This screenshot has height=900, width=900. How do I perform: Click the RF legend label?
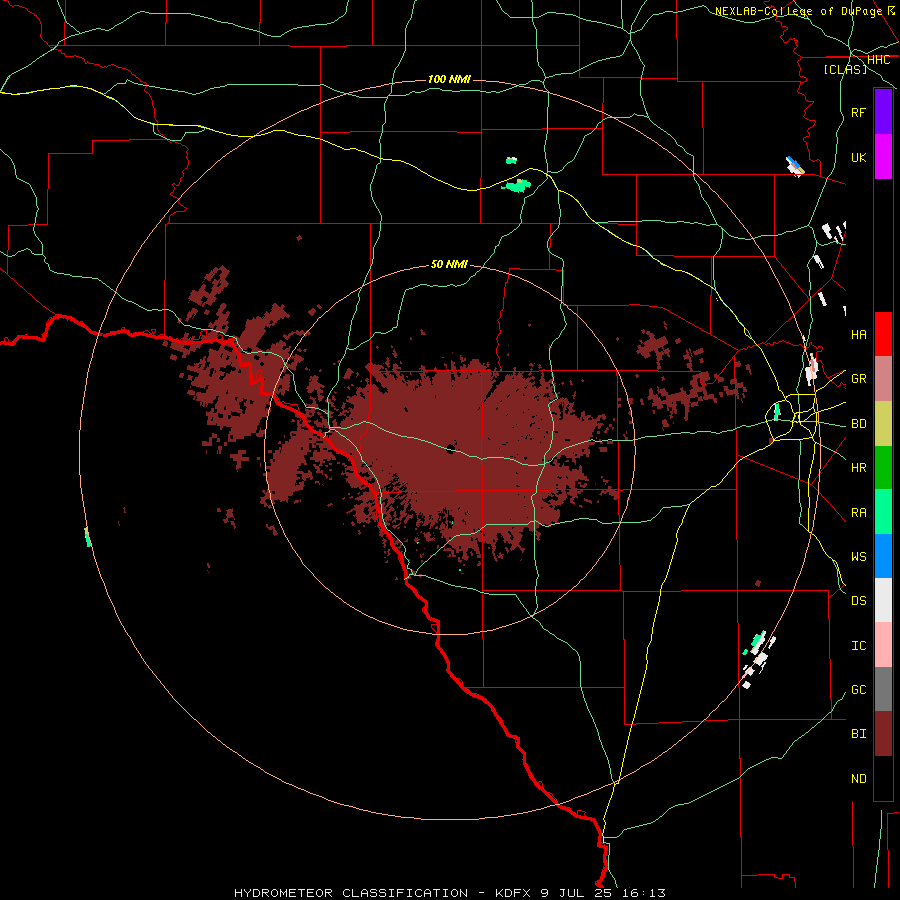click(x=858, y=112)
